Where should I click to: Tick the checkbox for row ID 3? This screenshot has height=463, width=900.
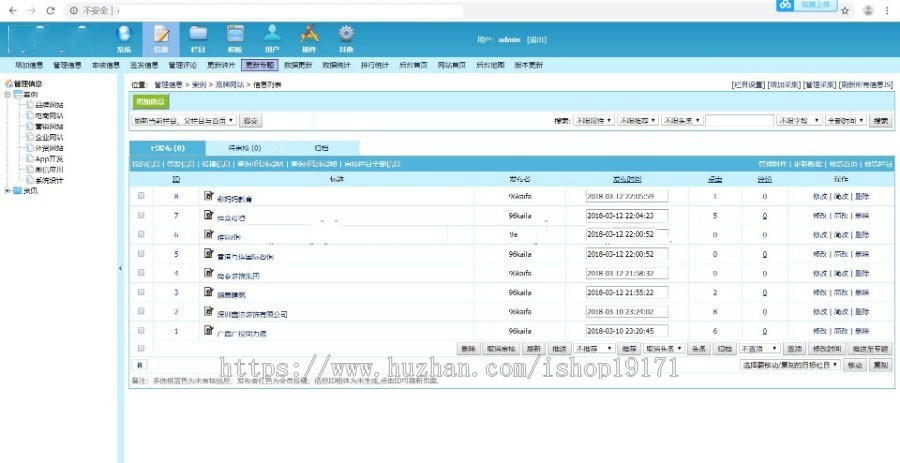[x=141, y=292]
